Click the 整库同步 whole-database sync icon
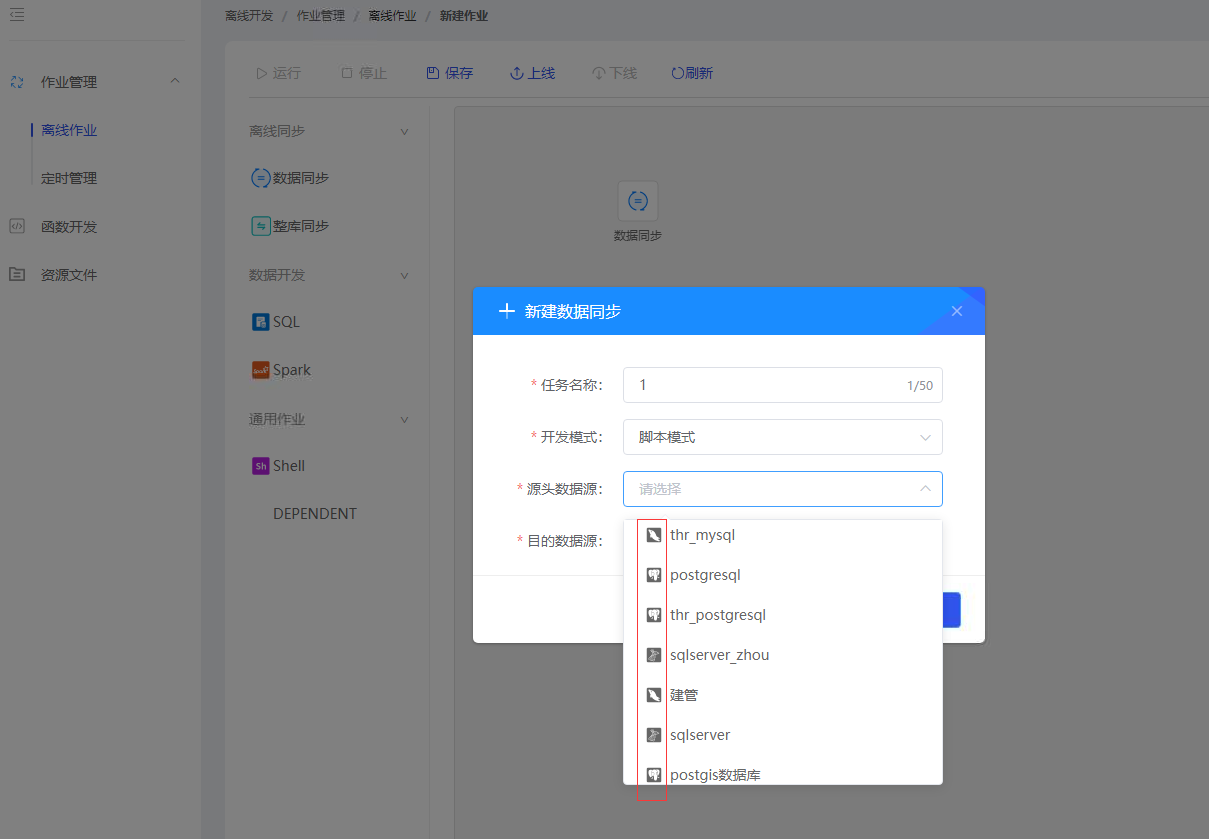Viewport: 1209px width, 839px height. (258, 225)
